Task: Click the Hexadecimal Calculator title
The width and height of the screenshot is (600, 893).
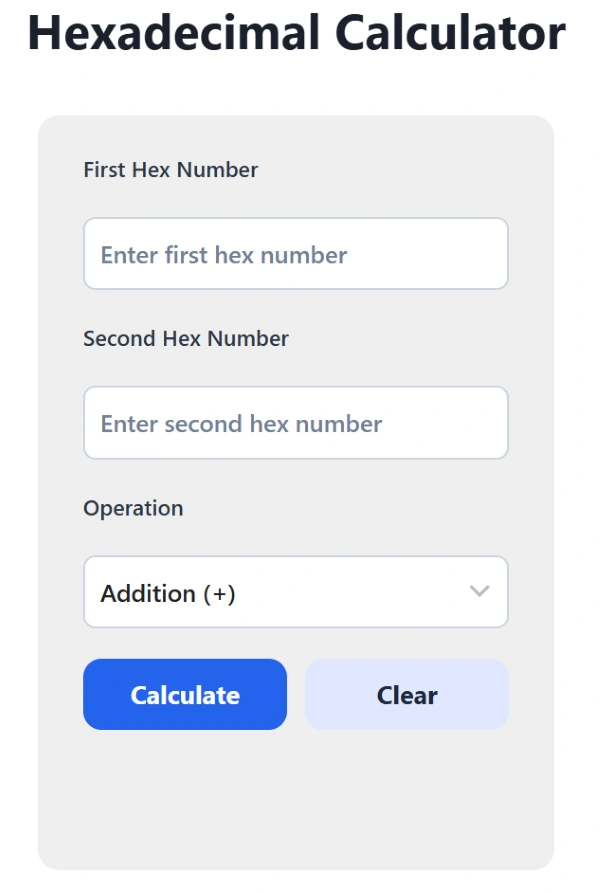Action: pyautogui.click(x=297, y=33)
